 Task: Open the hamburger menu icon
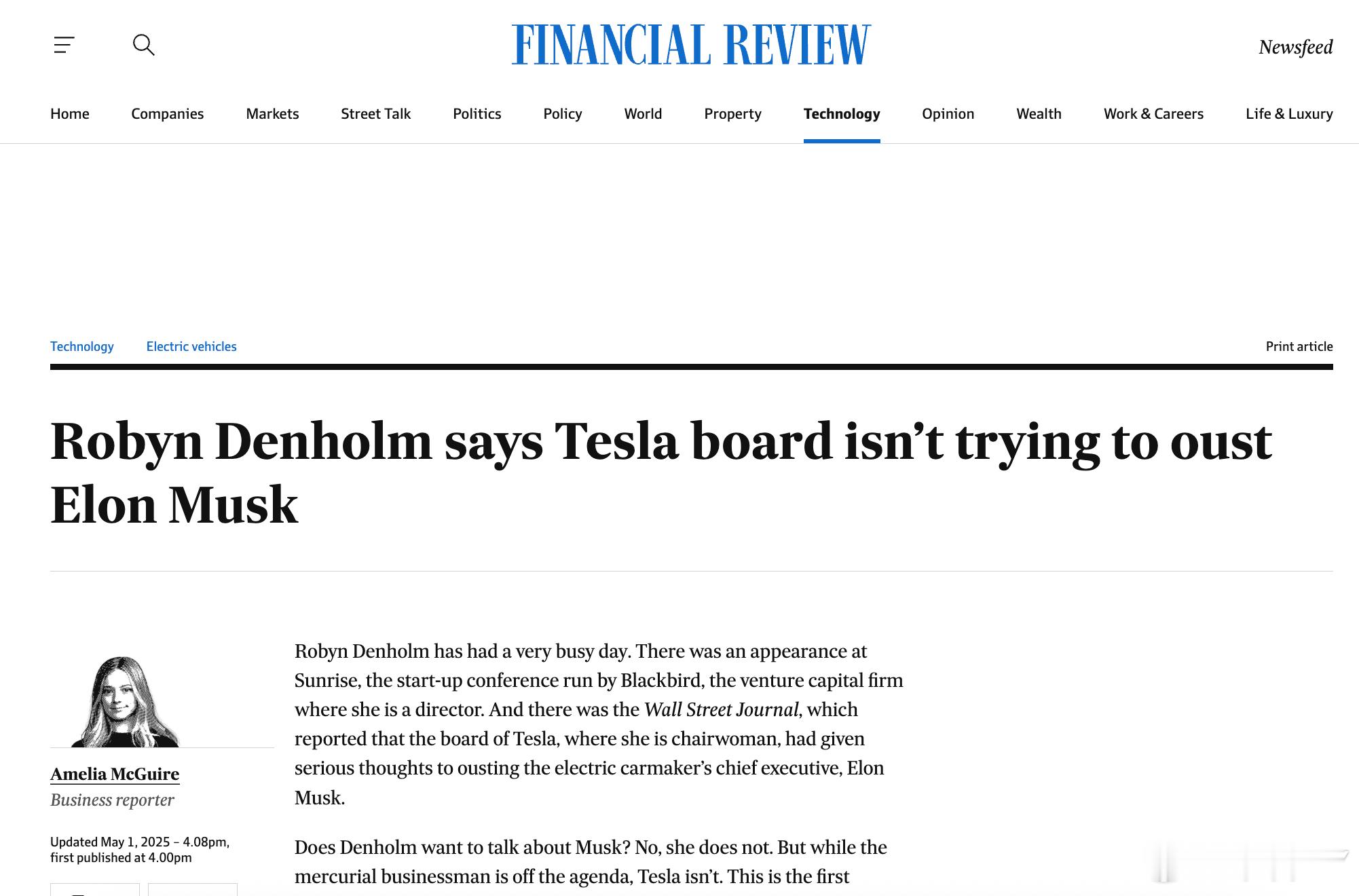[x=64, y=45]
